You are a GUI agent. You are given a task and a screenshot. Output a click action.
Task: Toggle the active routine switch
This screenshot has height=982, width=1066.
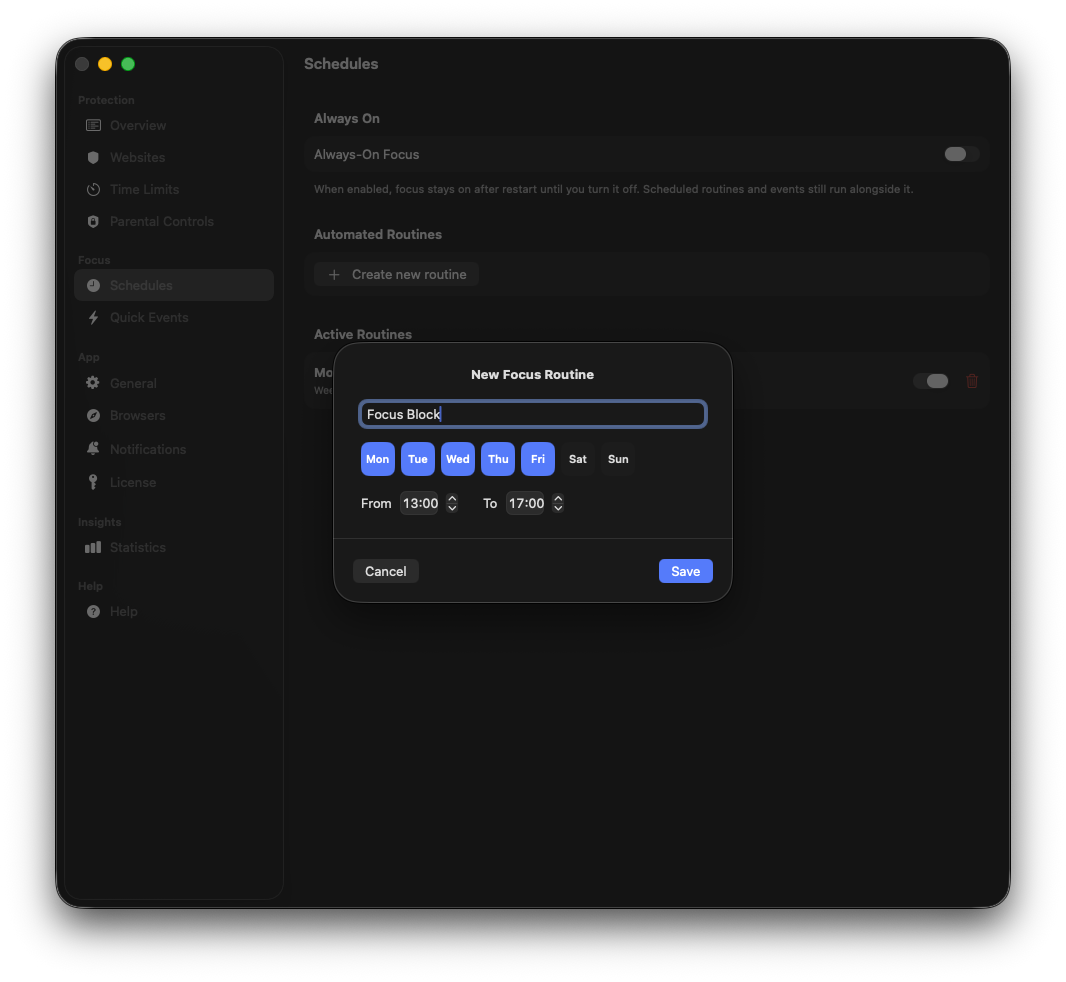pos(930,381)
